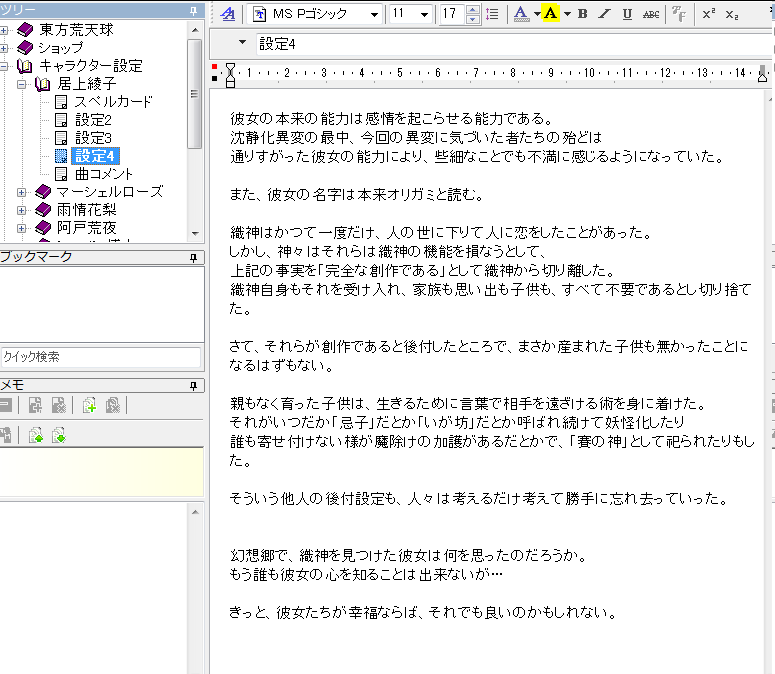Click the クイック検索 search field

tap(101, 357)
